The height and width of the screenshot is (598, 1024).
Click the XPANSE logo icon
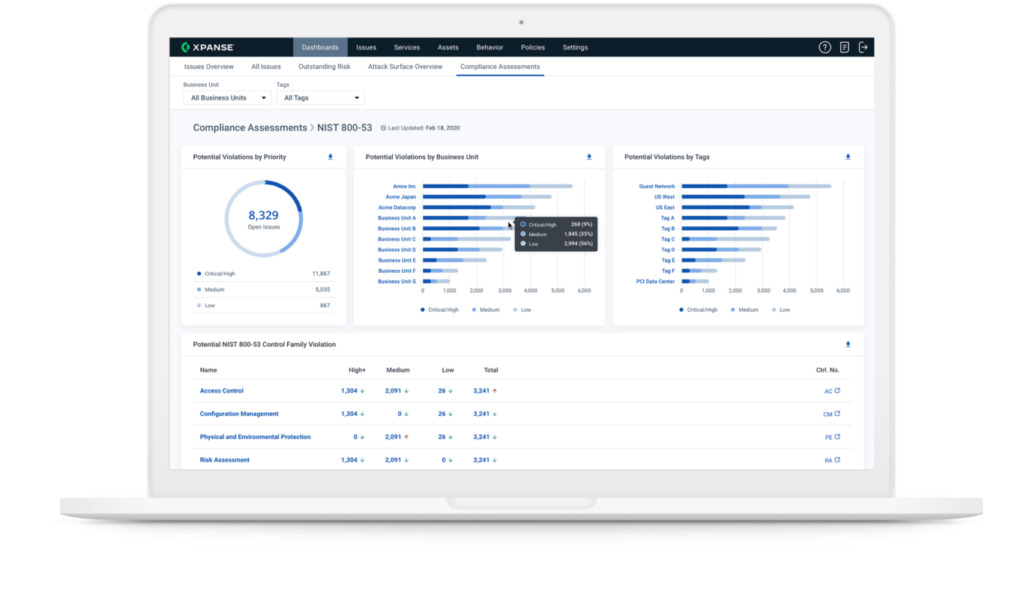(x=187, y=46)
